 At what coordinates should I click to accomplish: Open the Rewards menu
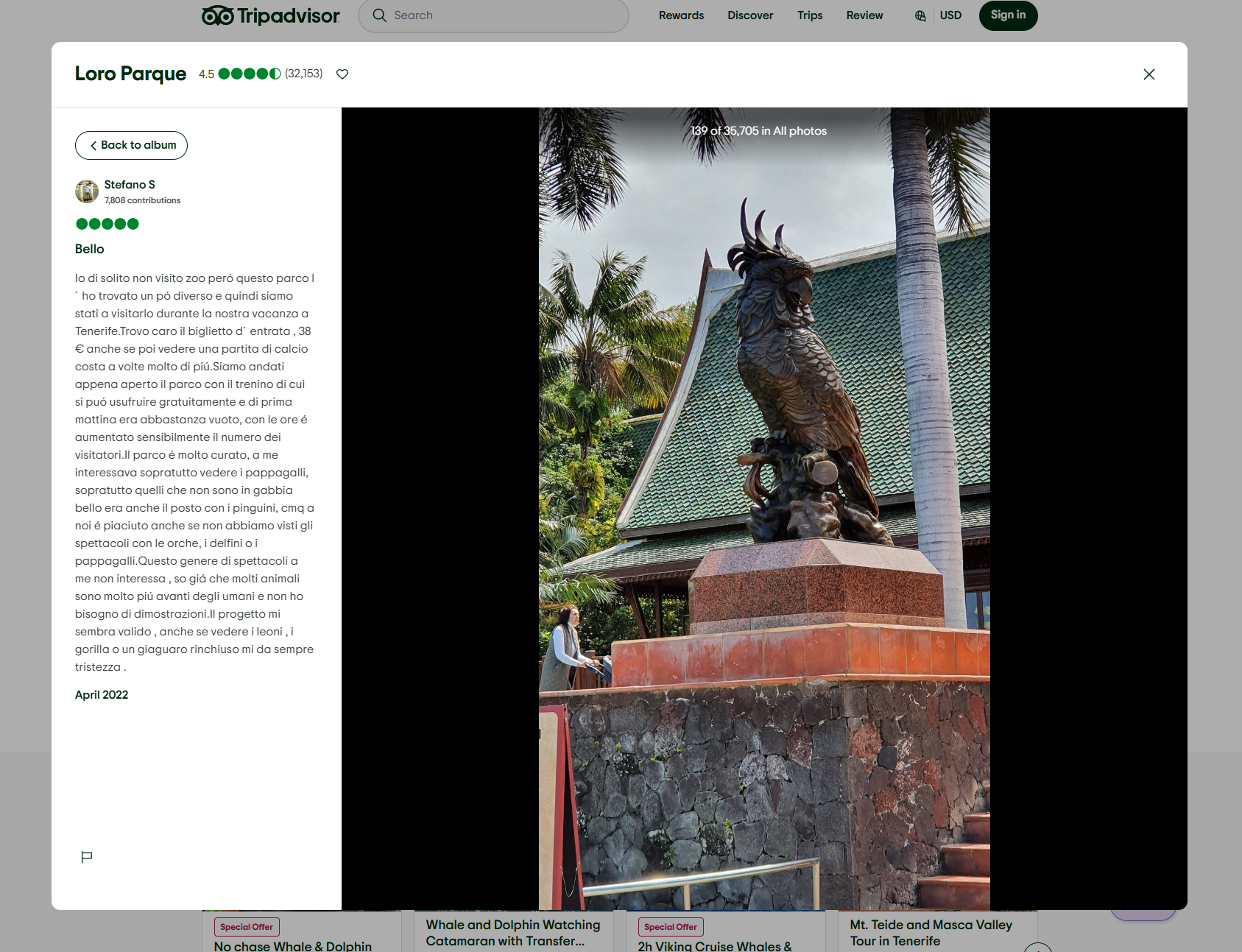[x=681, y=15]
